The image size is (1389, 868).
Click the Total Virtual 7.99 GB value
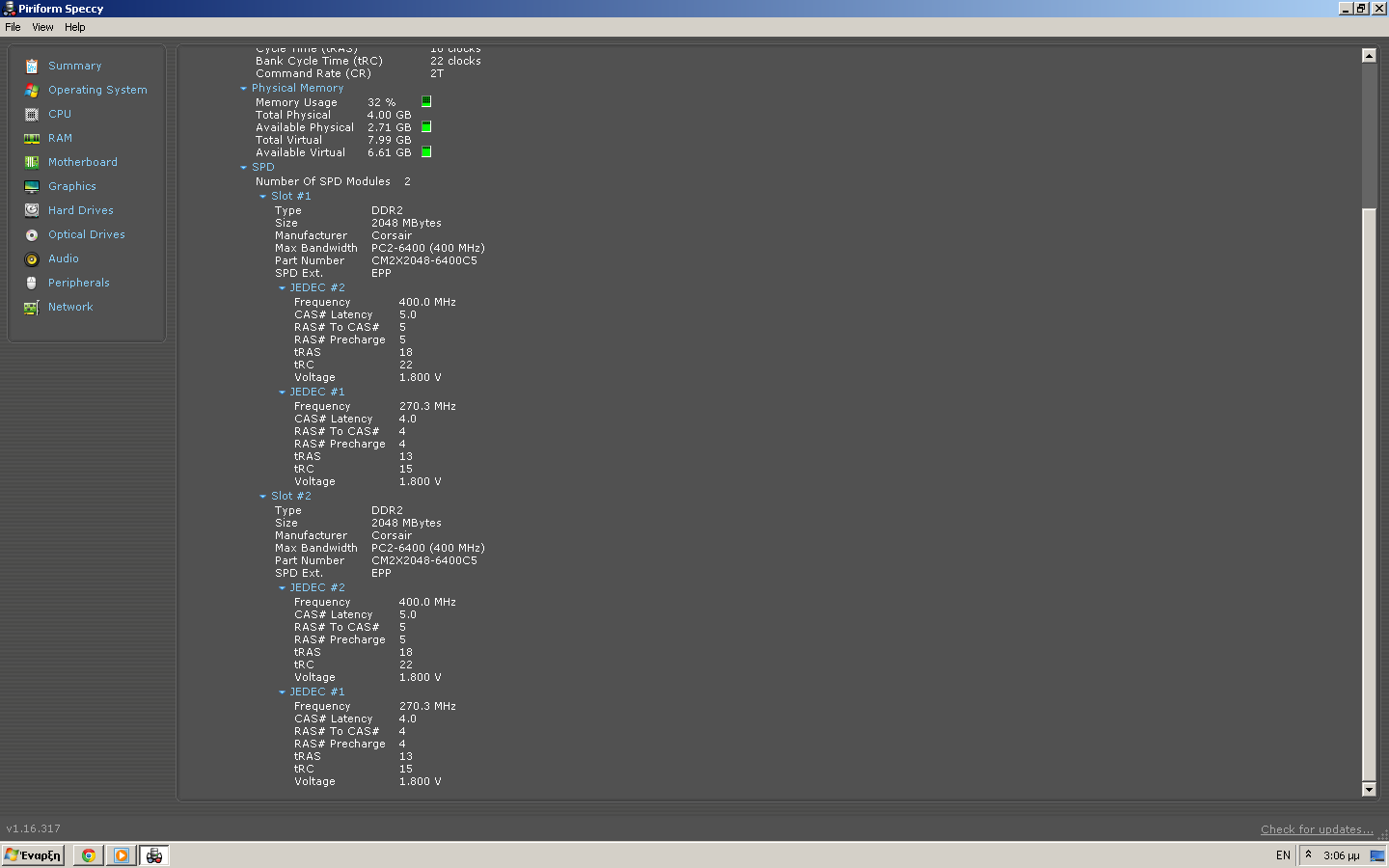click(390, 140)
